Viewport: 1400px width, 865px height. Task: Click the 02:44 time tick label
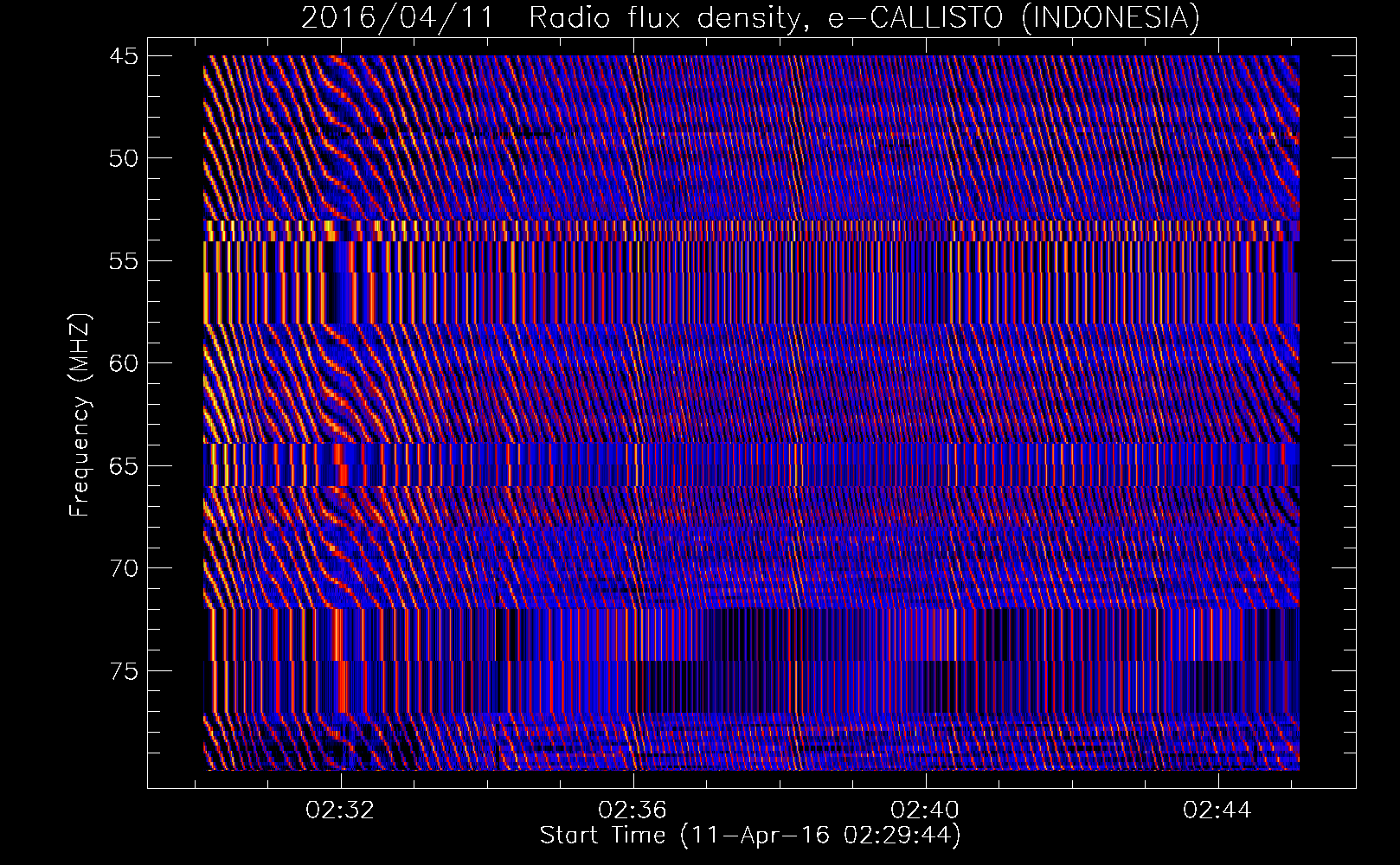point(1217,811)
